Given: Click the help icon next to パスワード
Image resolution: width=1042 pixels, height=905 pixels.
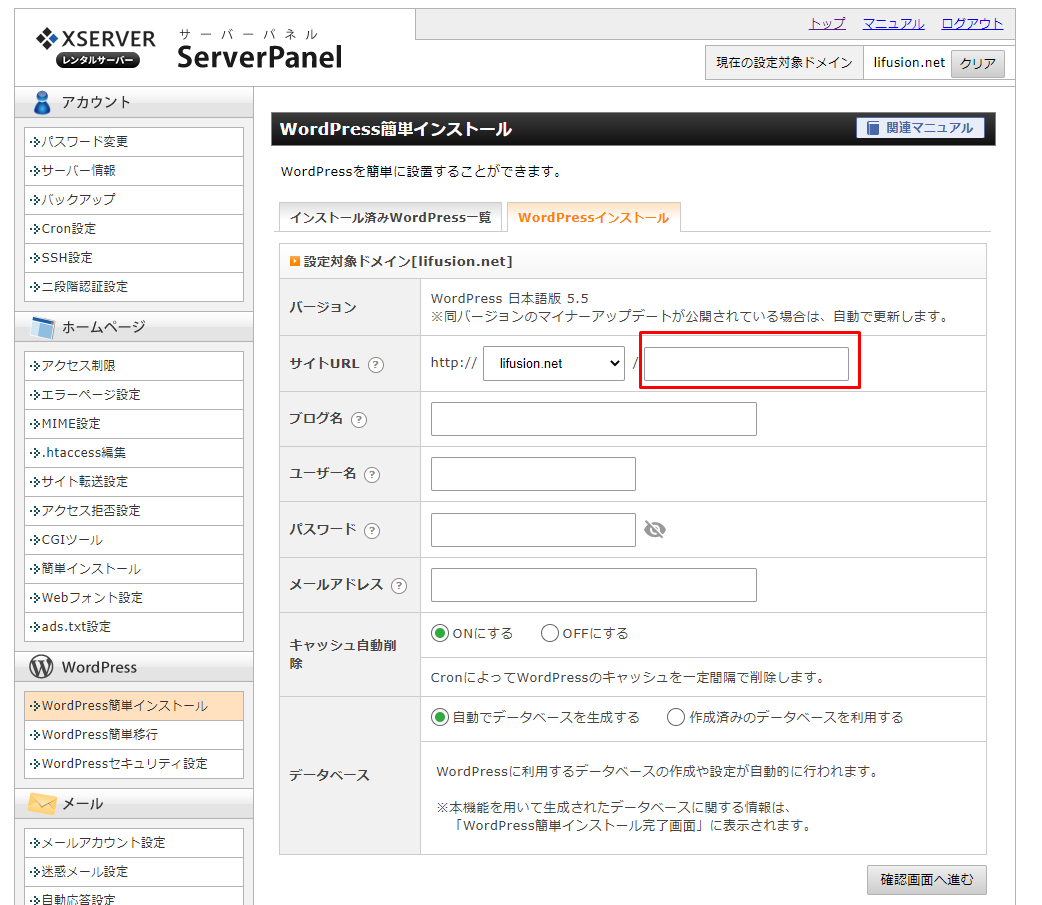Looking at the screenshot, I should (372, 531).
